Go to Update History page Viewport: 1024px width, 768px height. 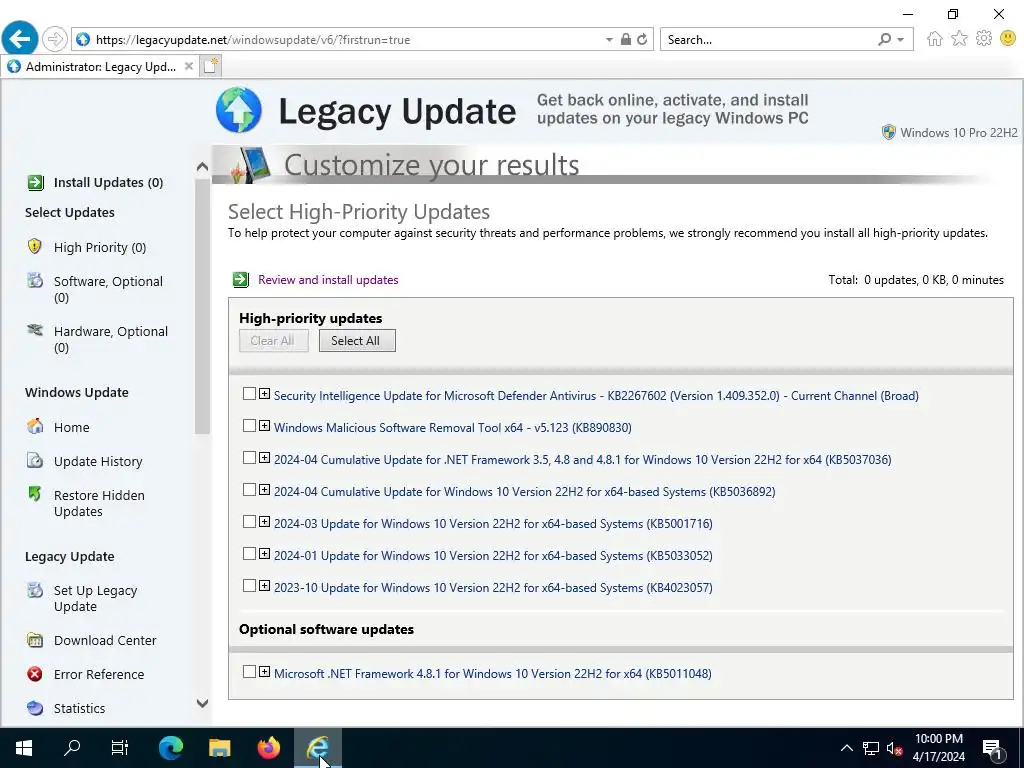(x=98, y=461)
